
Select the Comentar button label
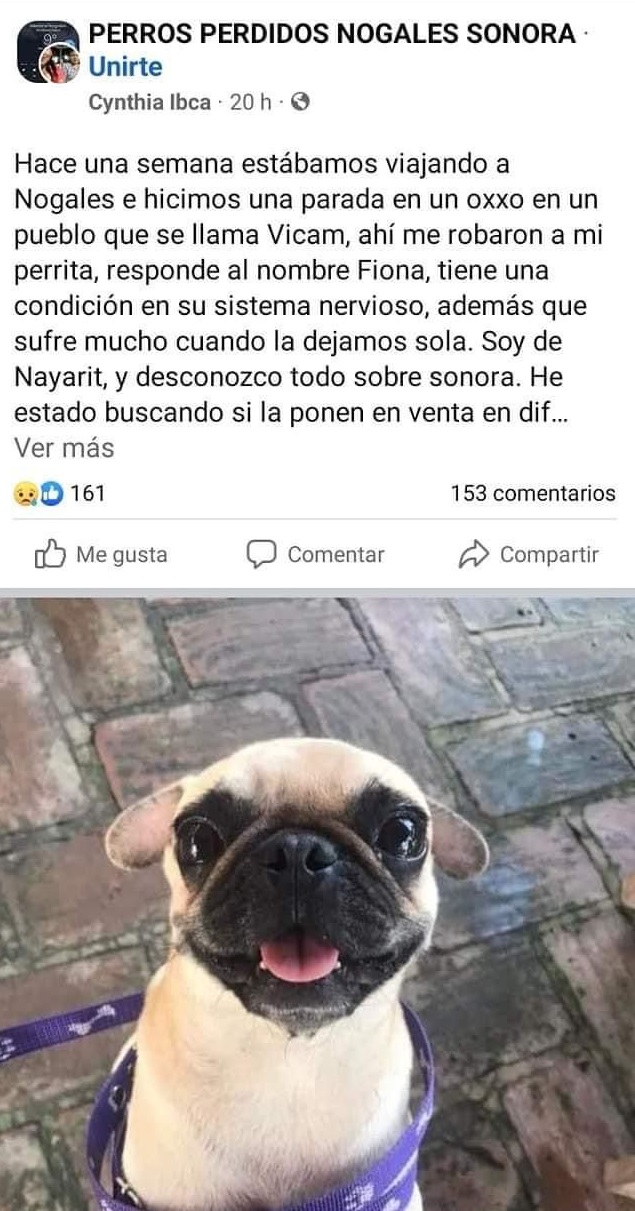coord(336,555)
